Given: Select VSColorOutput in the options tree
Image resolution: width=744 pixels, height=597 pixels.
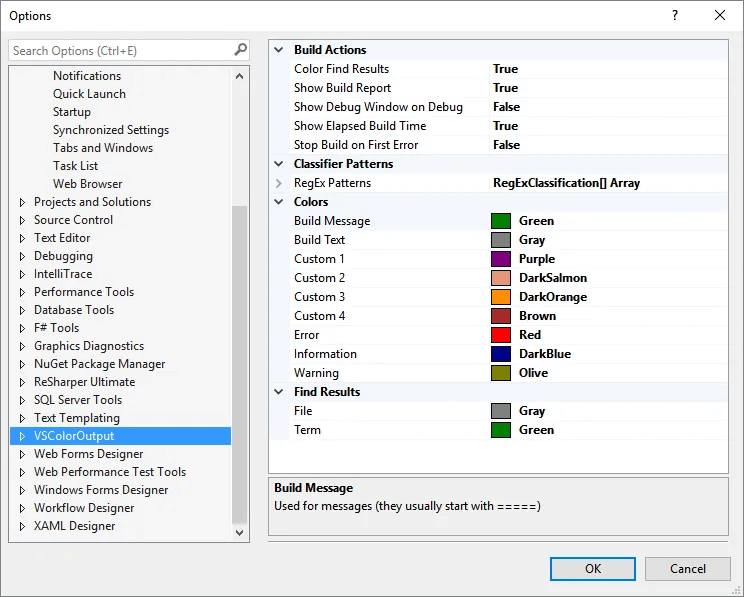Looking at the screenshot, I should click(x=74, y=436).
